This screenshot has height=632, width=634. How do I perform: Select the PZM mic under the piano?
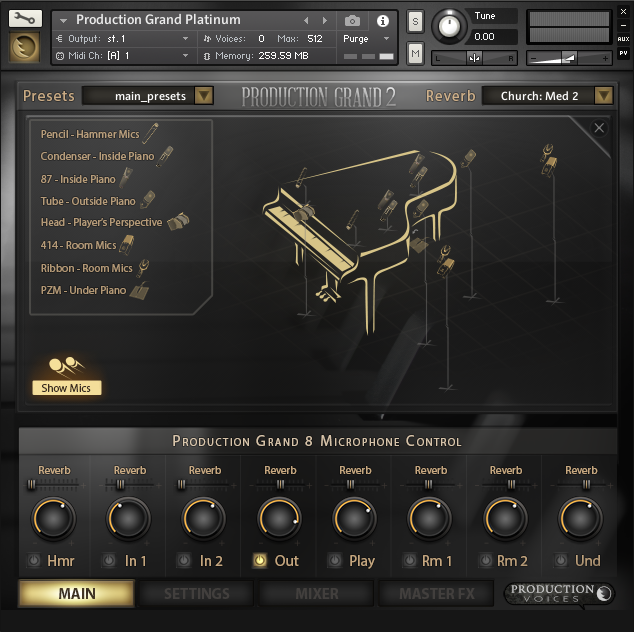[418, 243]
